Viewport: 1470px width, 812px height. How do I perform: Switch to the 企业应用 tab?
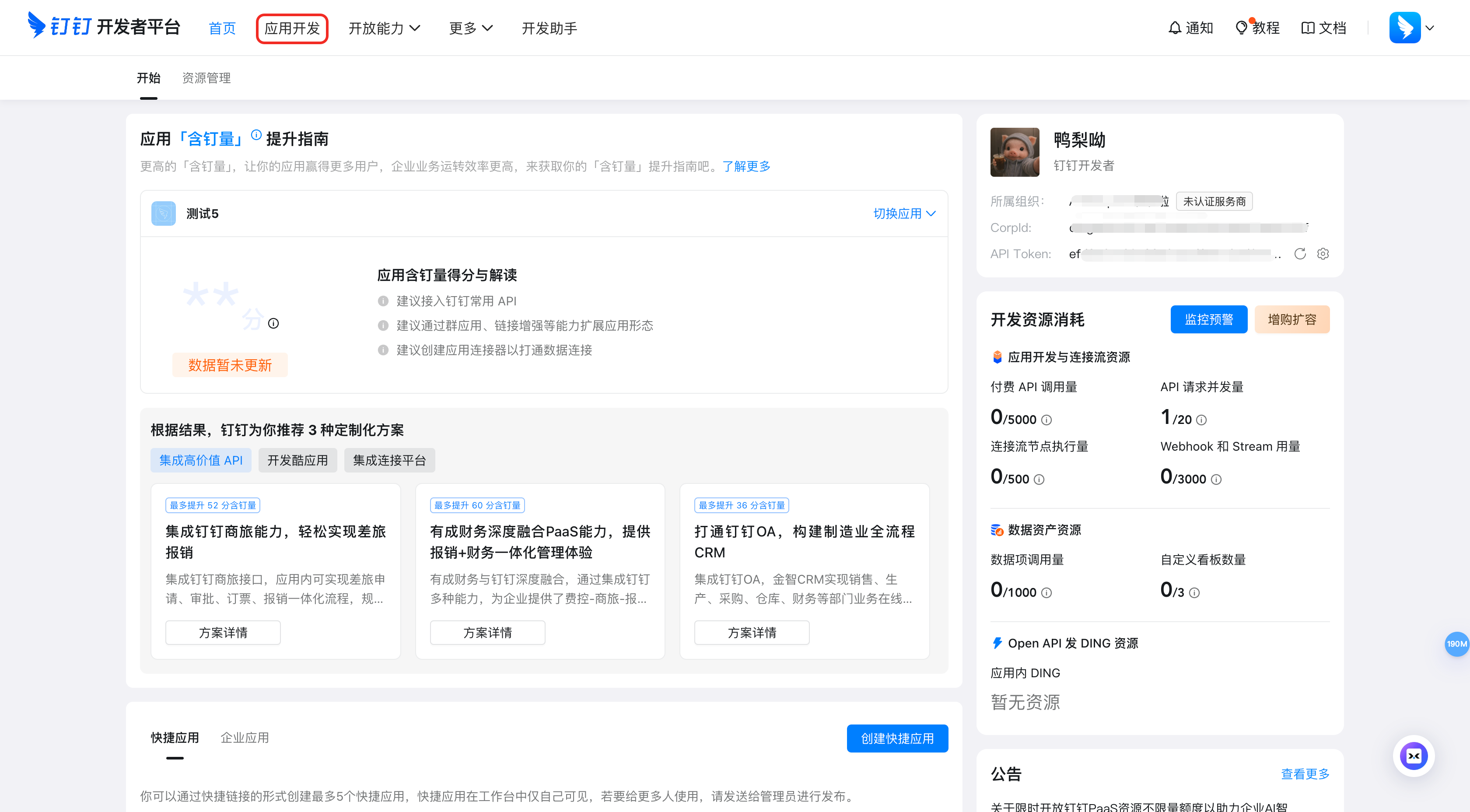click(x=244, y=738)
